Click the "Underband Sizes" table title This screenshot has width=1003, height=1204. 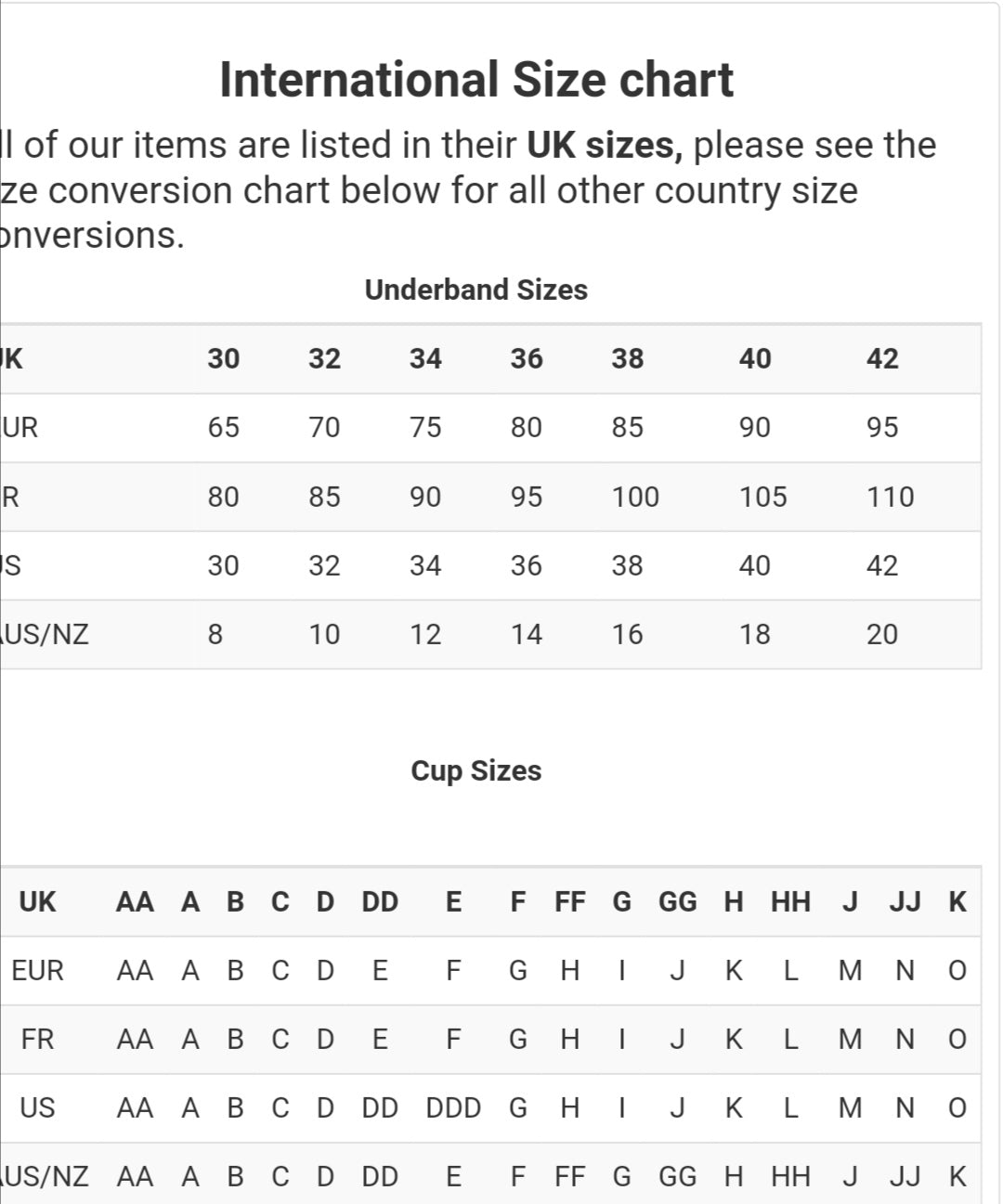(x=475, y=290)
